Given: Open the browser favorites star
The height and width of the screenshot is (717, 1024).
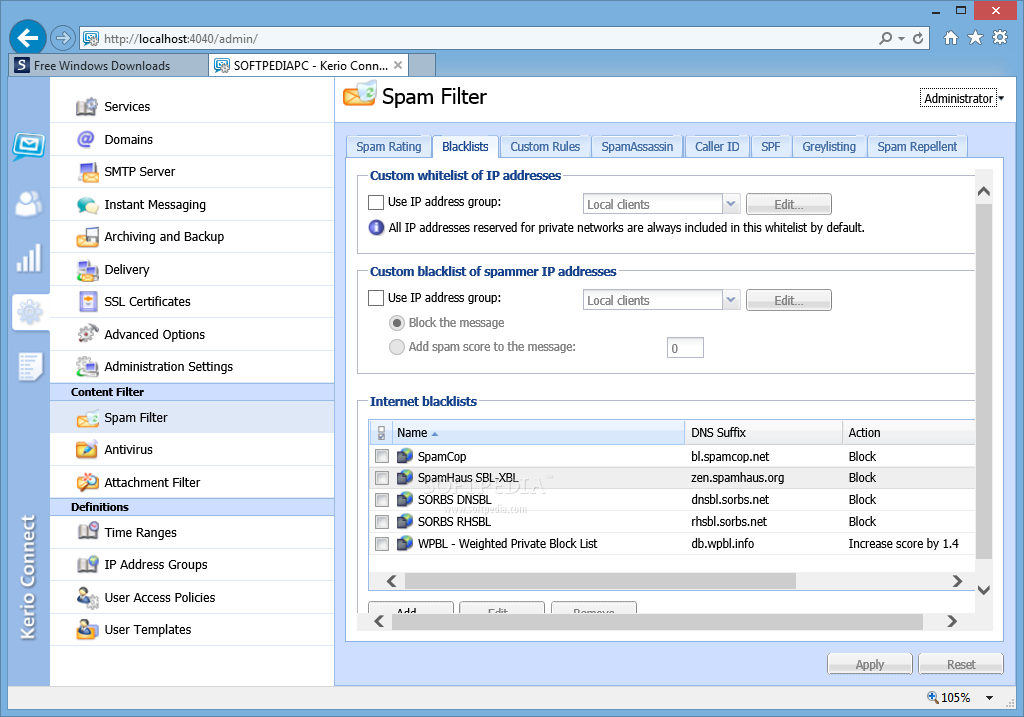Looking at the screenshot, I should (x=975, y=37).
